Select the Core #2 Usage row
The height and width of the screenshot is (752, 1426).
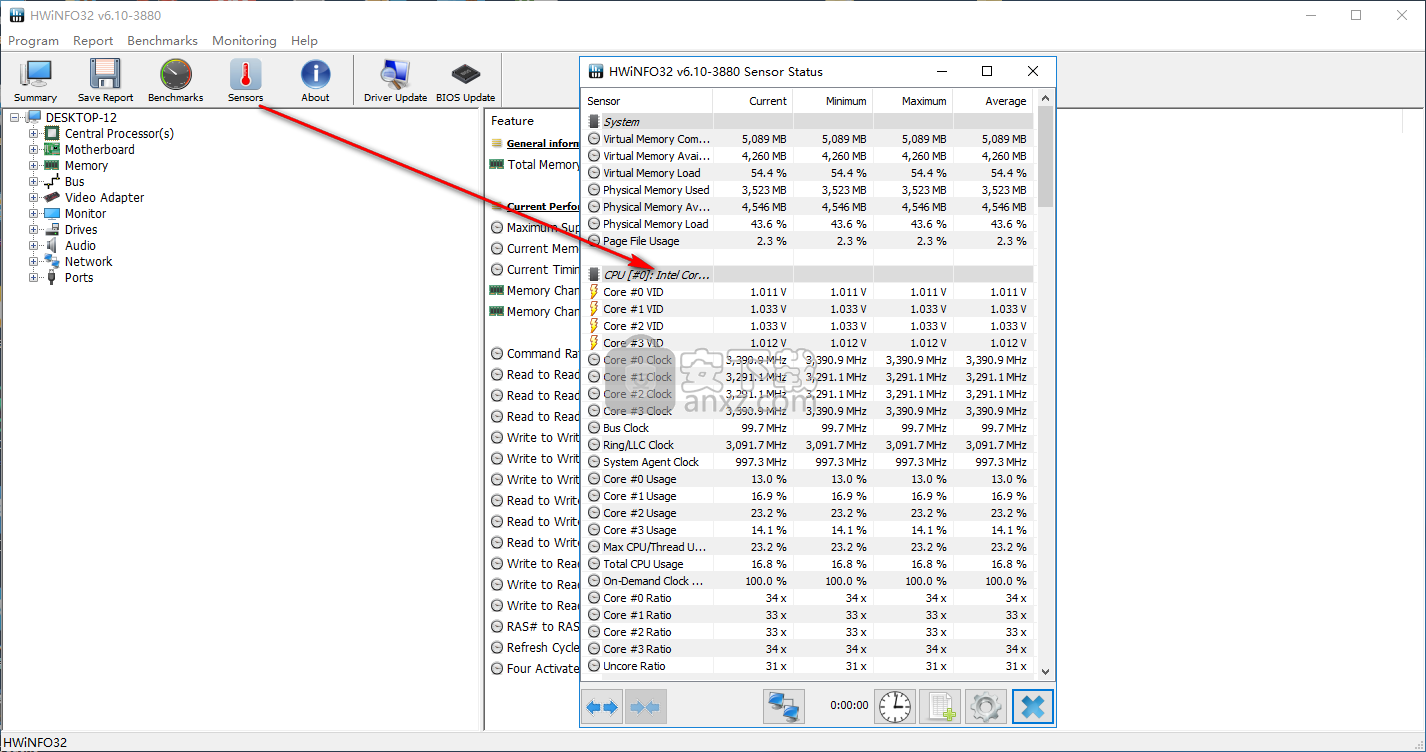(808, 513)
